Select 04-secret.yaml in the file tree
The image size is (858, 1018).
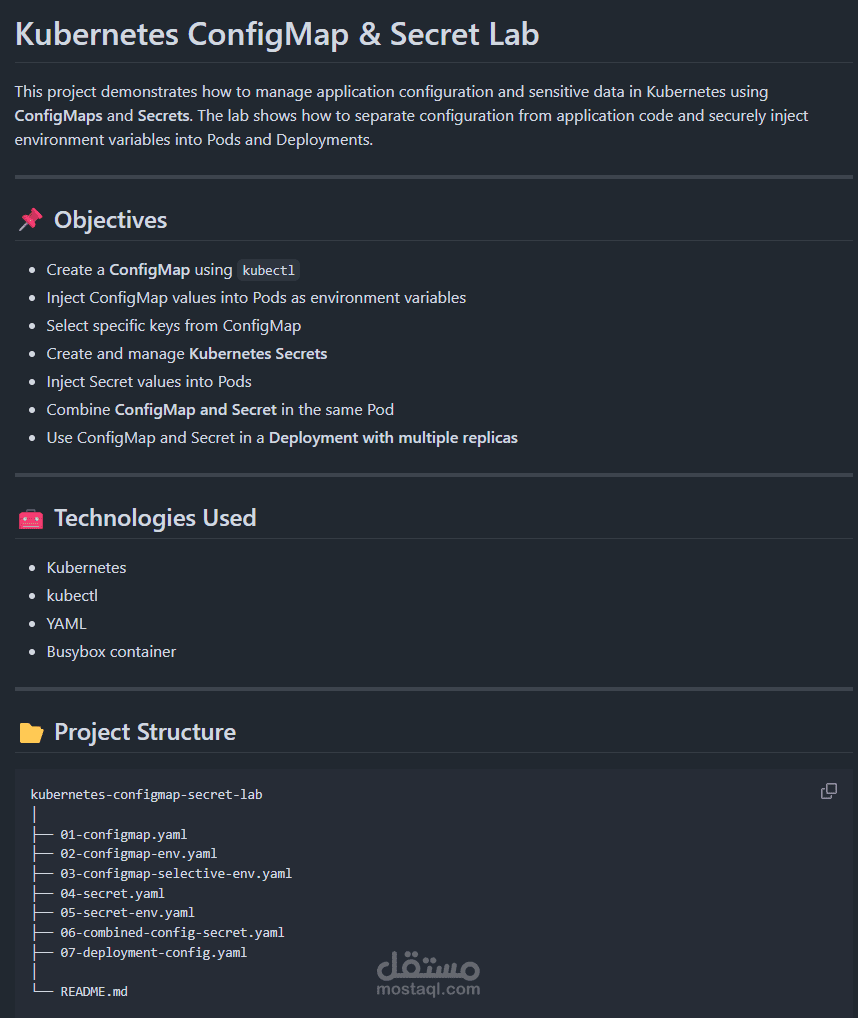112,893
